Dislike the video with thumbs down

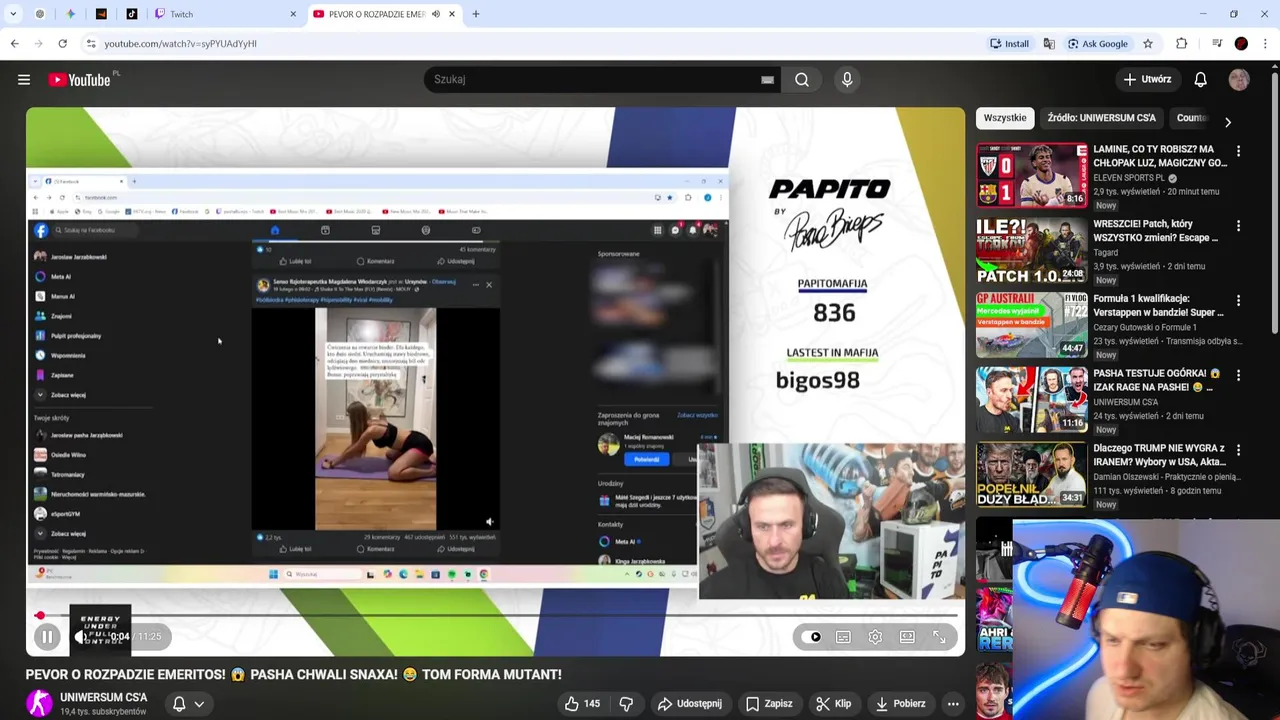pos(626,704)
